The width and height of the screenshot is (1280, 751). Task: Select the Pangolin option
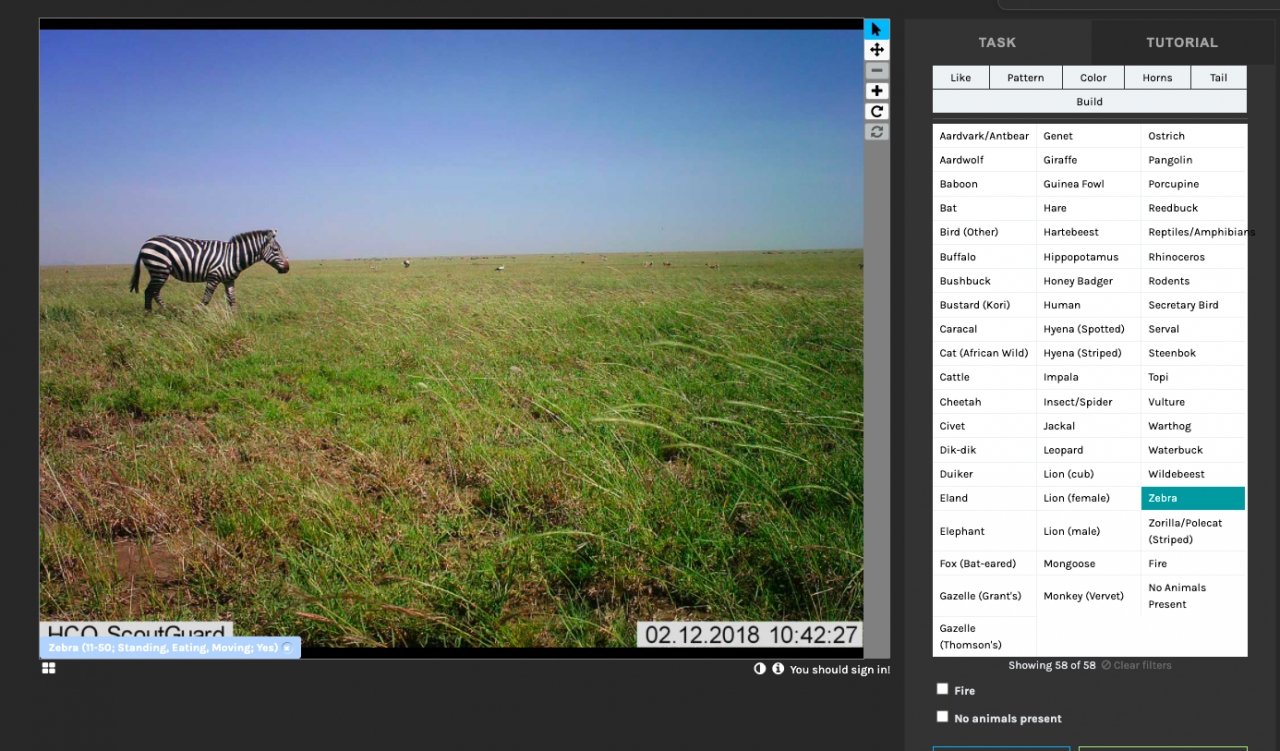[x=1193, y=160]
